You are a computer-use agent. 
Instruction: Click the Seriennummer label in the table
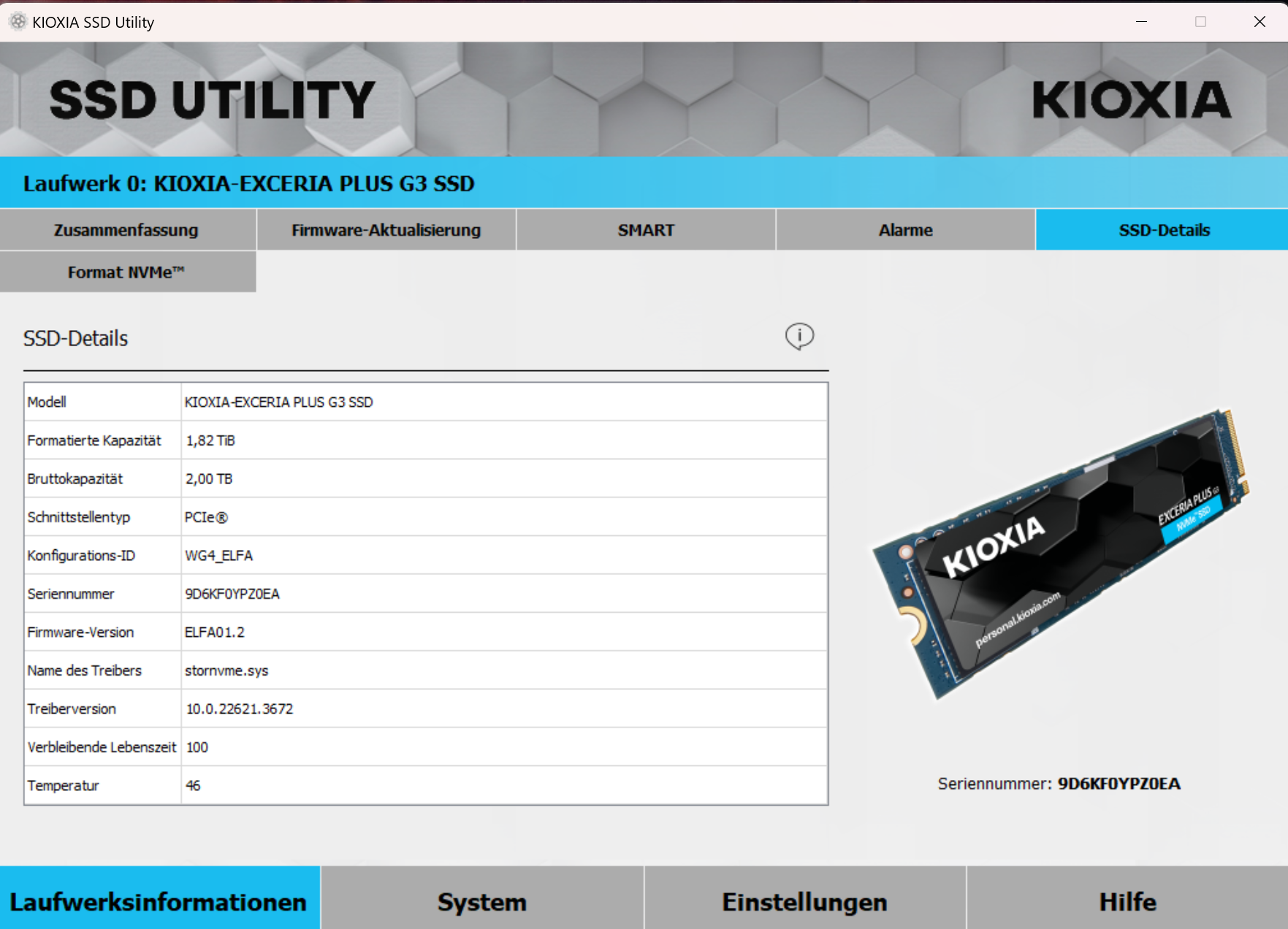click(x=71, y=594)
